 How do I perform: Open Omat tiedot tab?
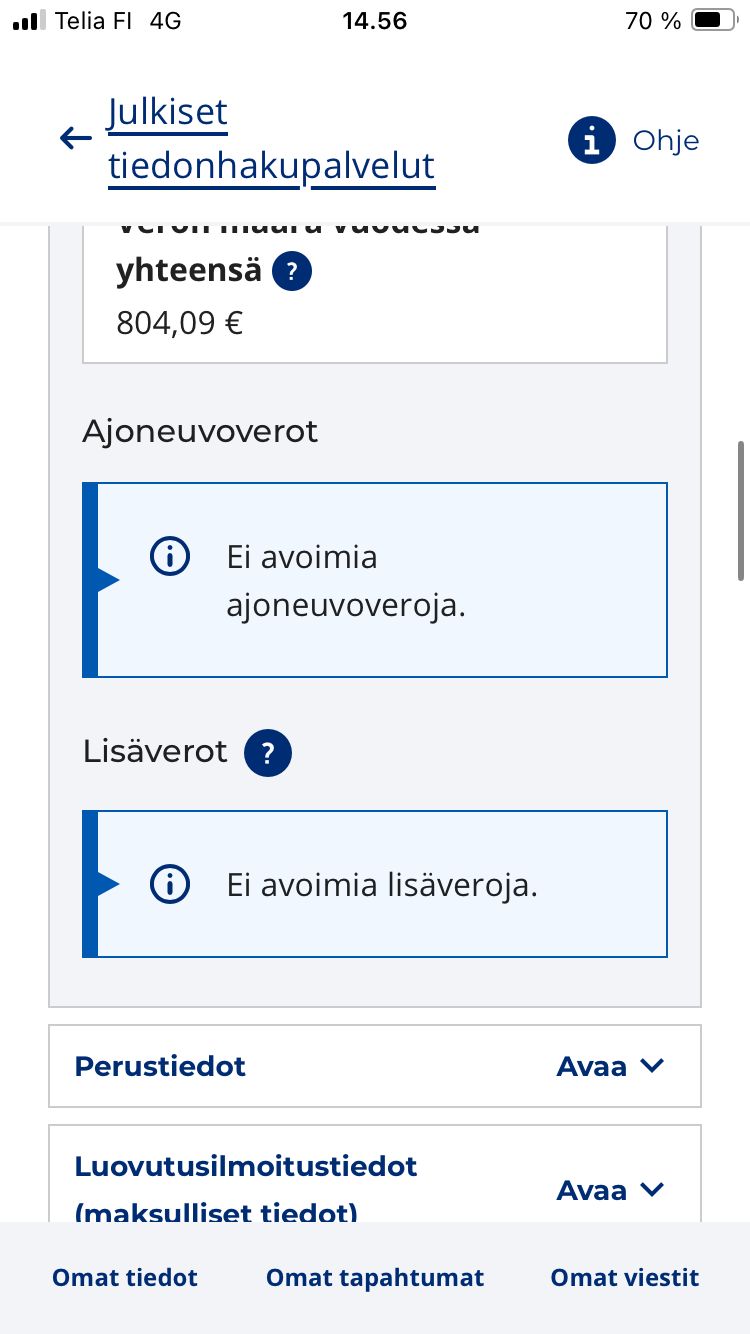(x=125, y=1277)
